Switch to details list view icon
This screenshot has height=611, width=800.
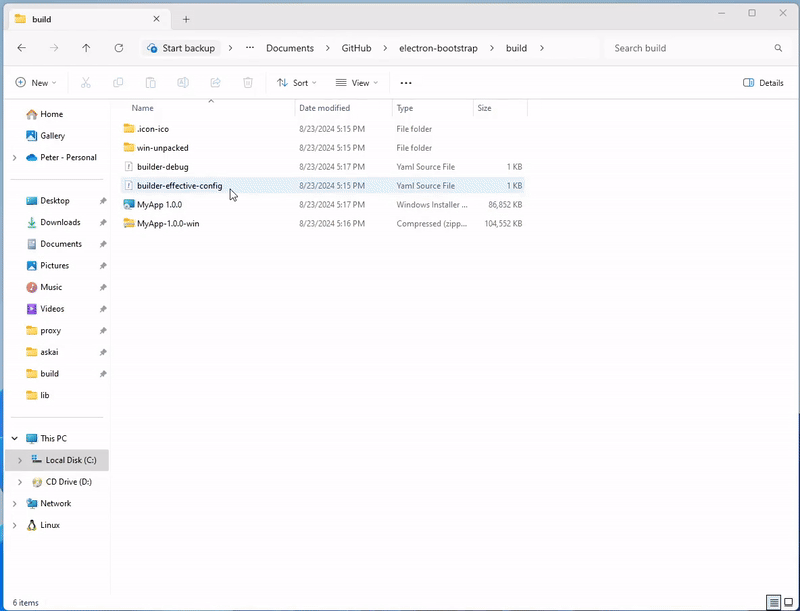pos(774,602)
